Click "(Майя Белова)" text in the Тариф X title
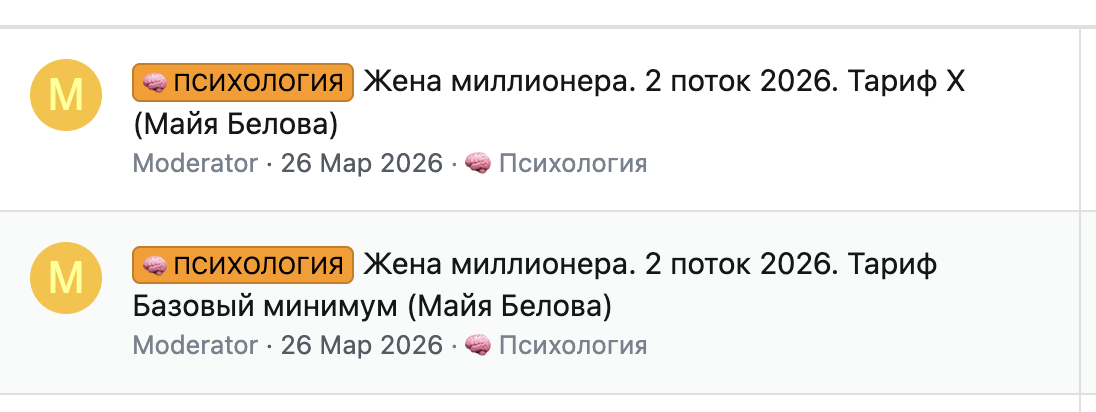The height and width of the screenshot is (412, 1096). point(235,124)
